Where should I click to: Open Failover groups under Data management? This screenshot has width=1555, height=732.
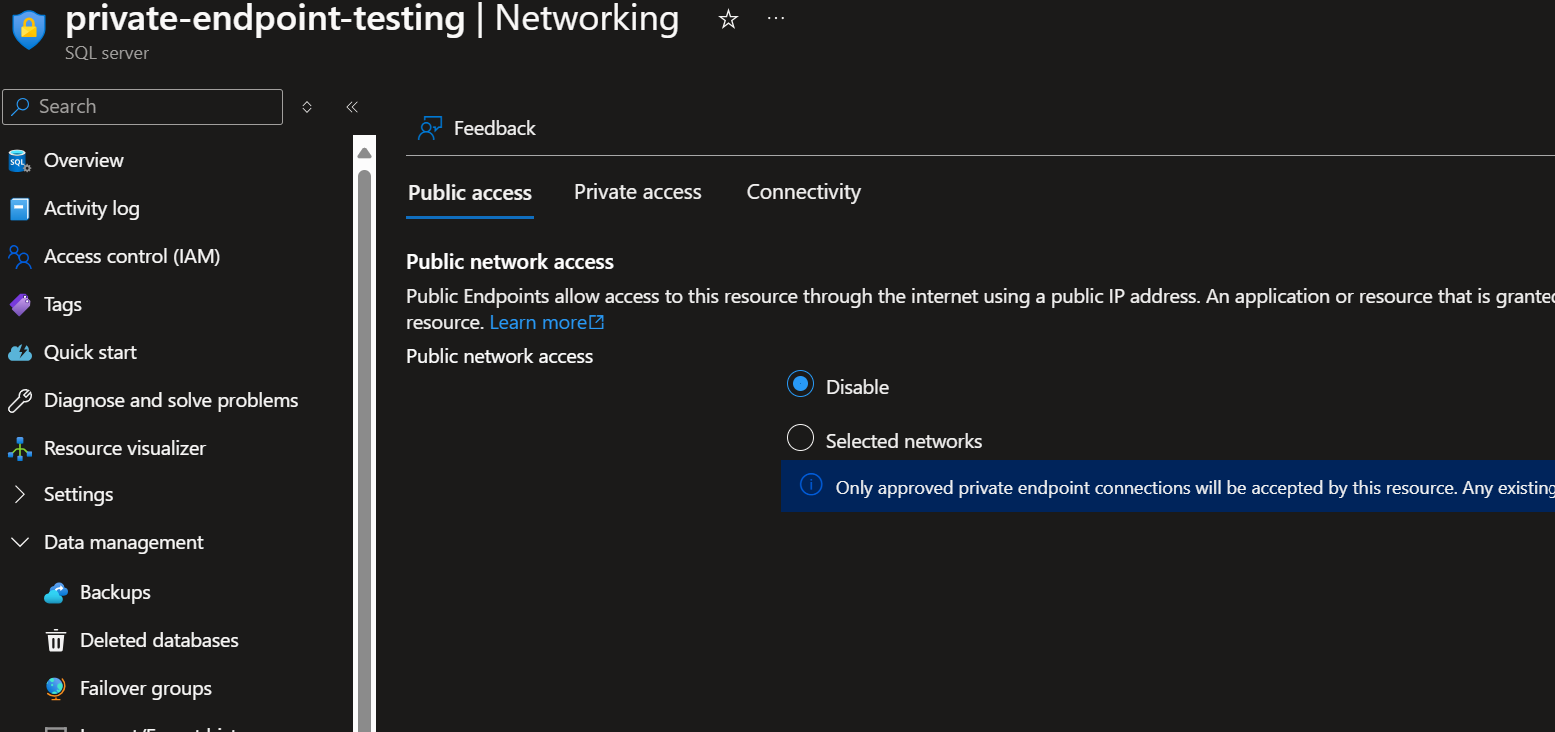tap(146, 689)
